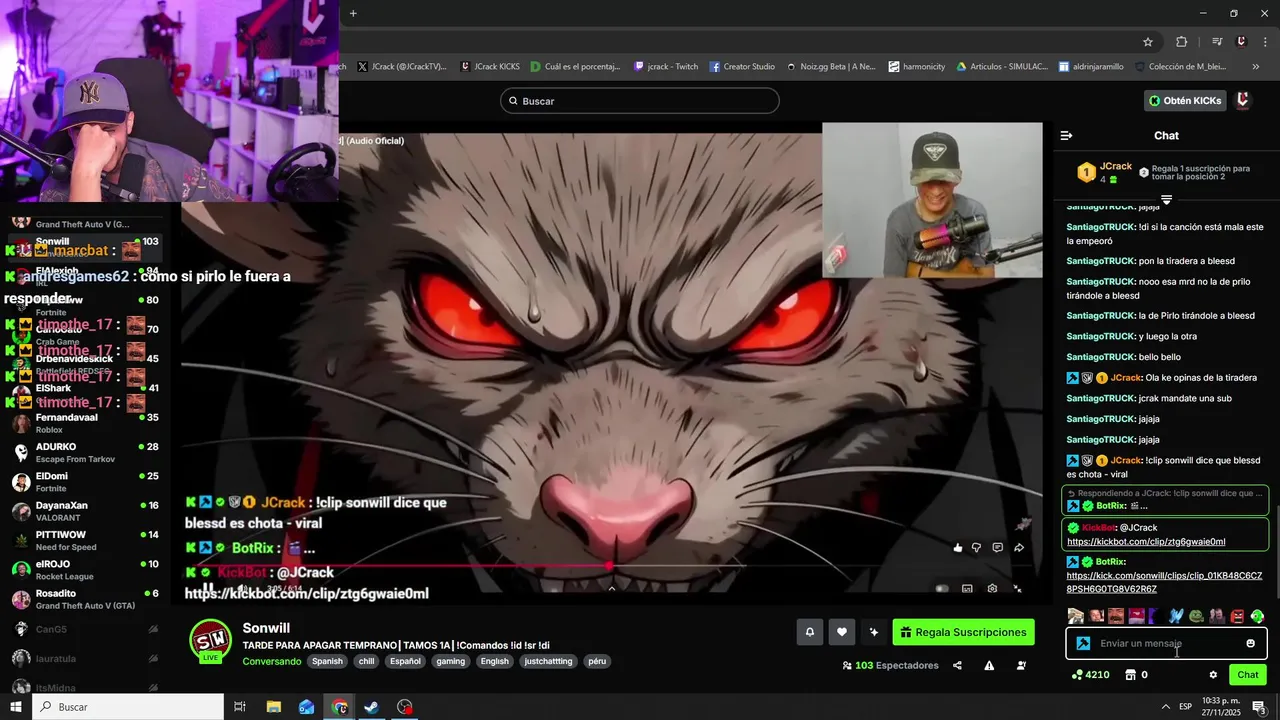Viewport: 1280px width, 720px height.
Task: Open the kick.com sonwill clips link
Action: click(x=1164, y=582)
